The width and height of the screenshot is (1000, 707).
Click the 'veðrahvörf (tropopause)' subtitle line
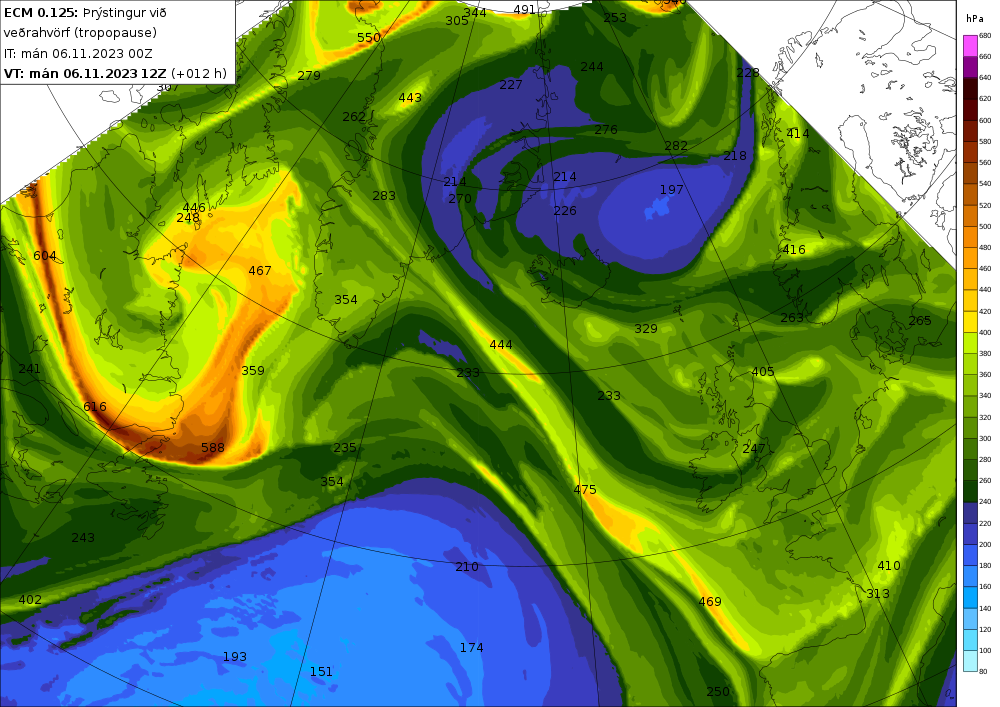(80, 33)
